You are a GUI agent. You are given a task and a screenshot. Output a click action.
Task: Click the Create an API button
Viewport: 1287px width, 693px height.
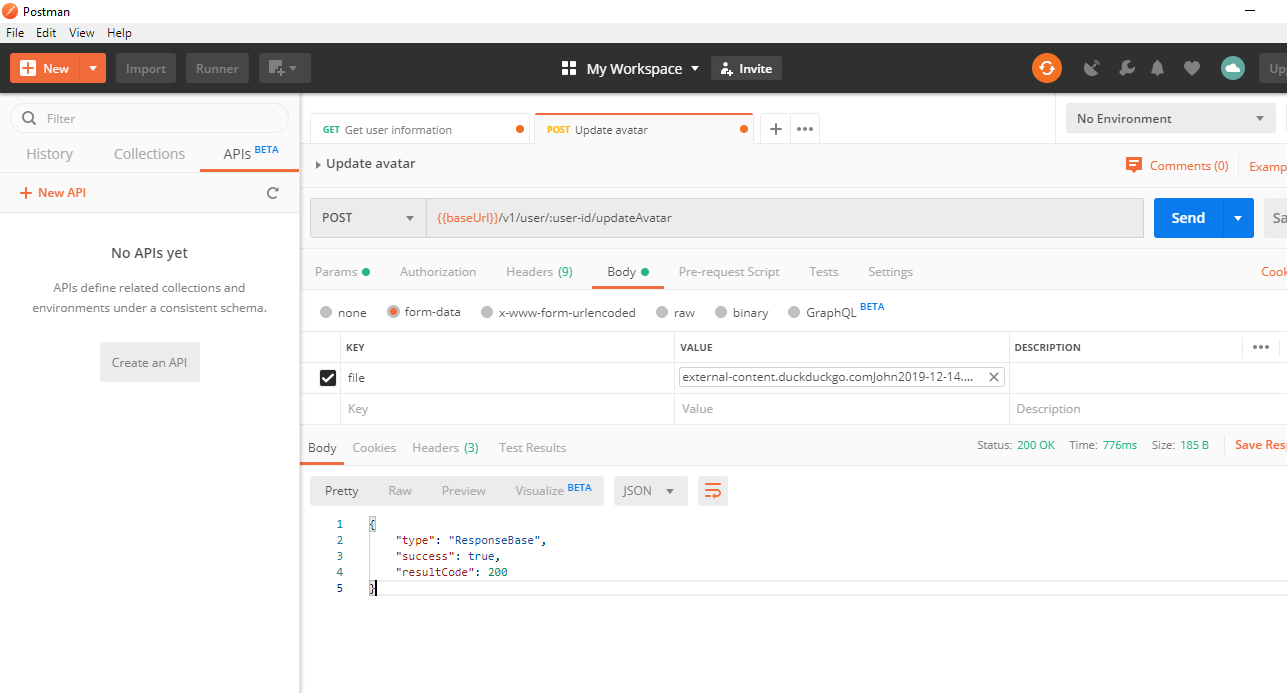tap(150, 362)
